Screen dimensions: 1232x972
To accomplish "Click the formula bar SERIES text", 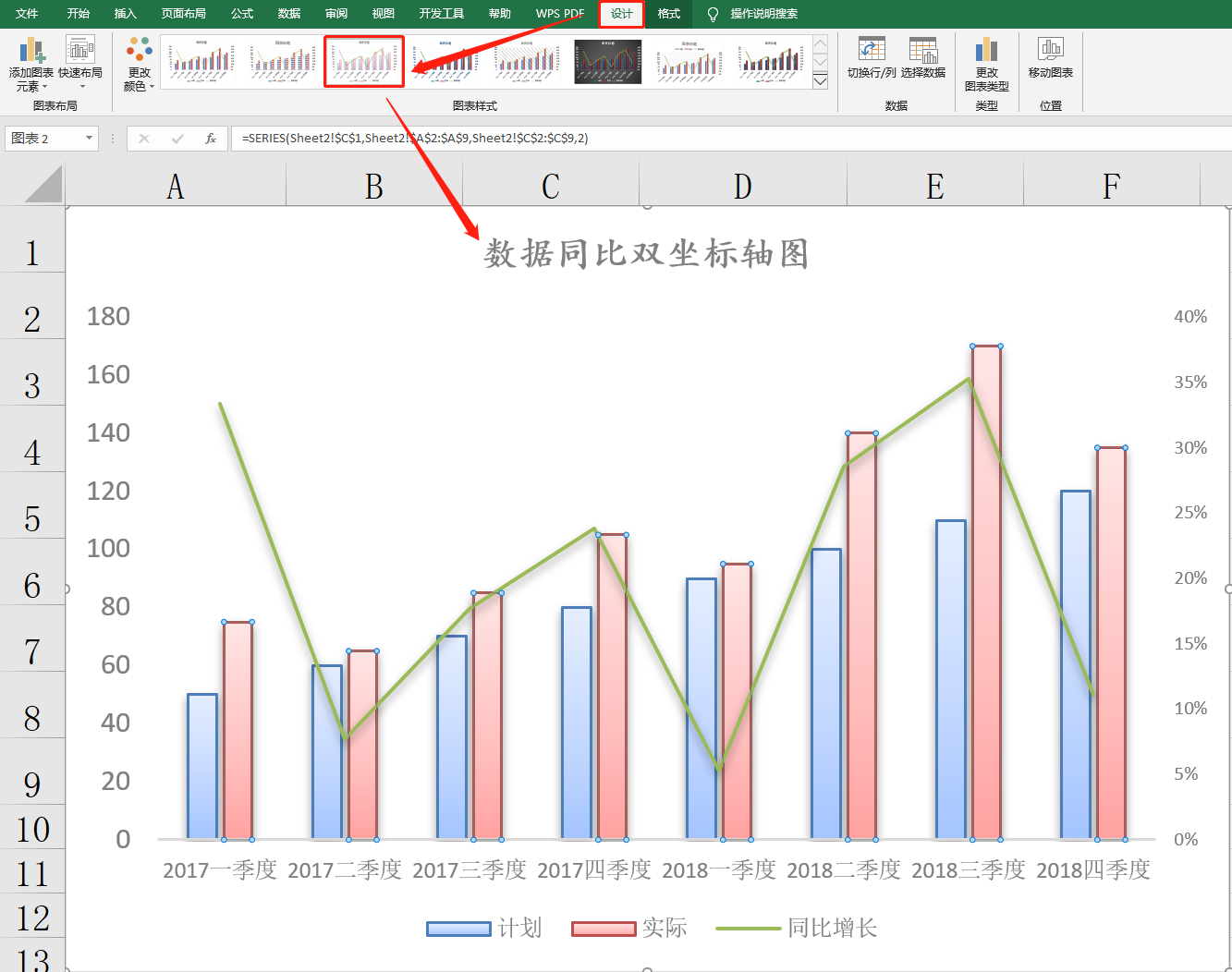I will (x=415, y=139).
